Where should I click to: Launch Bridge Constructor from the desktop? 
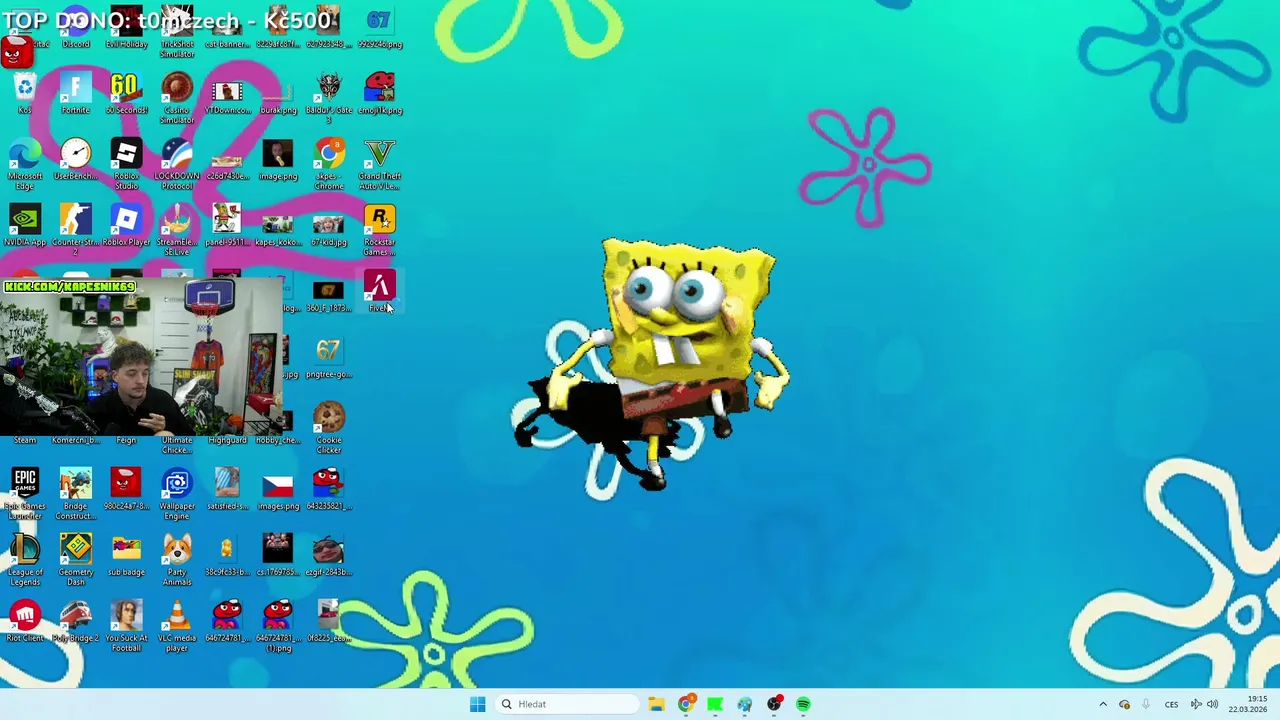tap(76, 495)
